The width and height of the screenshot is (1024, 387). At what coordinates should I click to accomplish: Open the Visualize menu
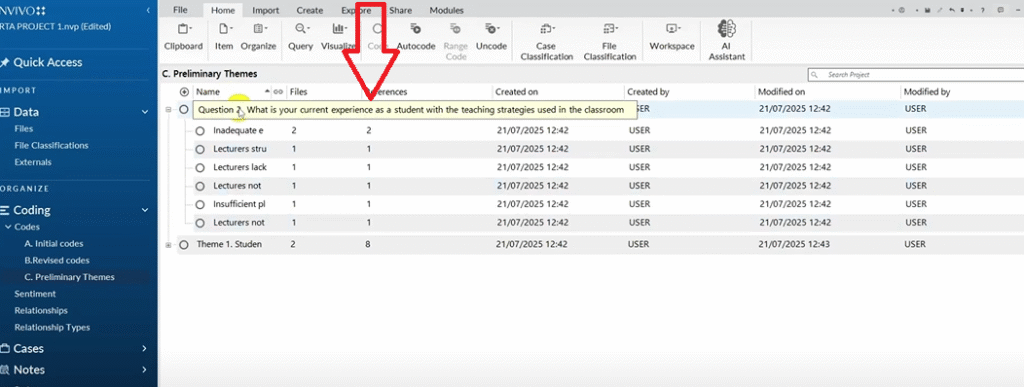click(x=338, y=37)
